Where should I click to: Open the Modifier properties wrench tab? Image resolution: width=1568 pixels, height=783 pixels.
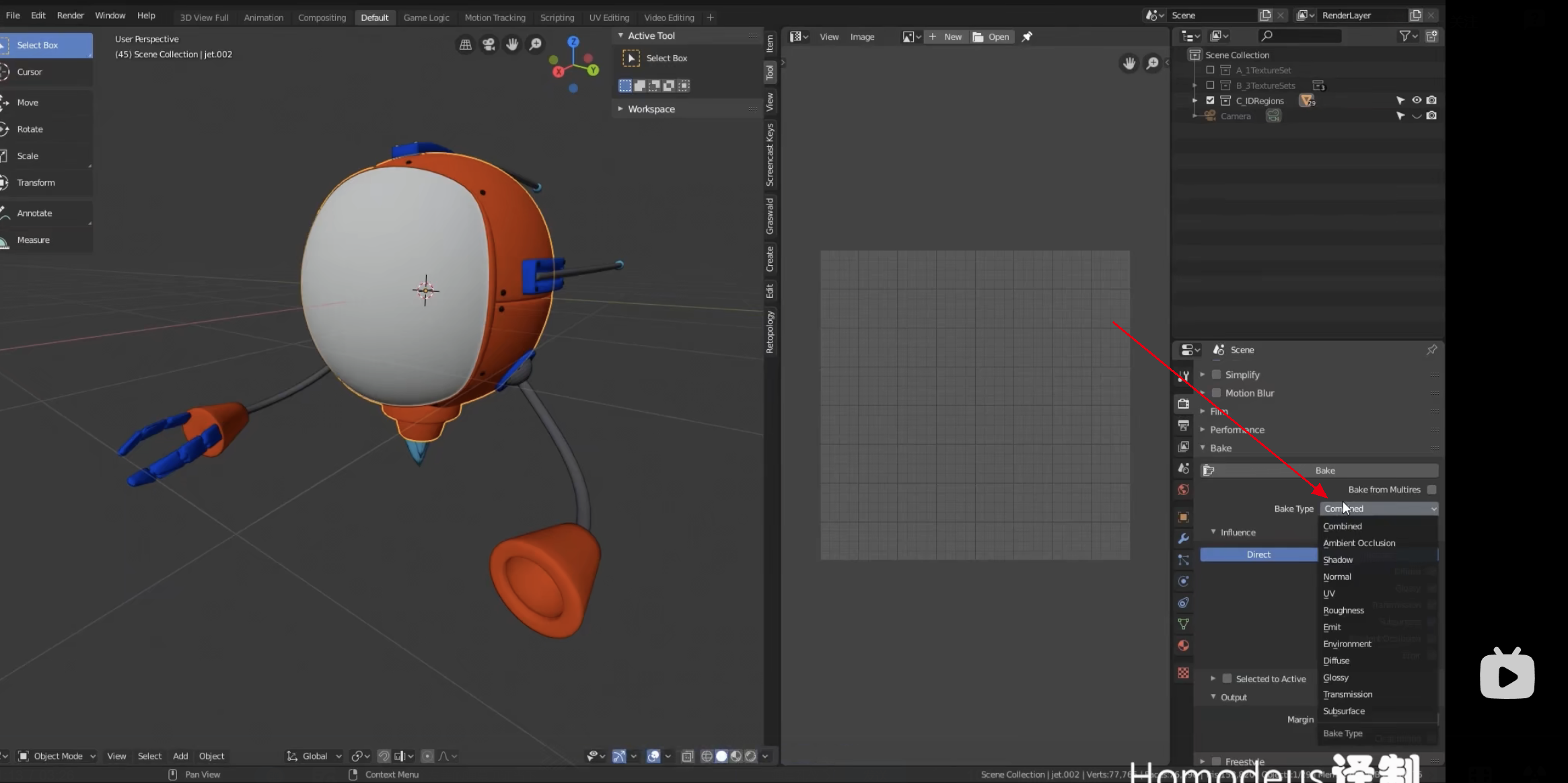(1183, 538)
